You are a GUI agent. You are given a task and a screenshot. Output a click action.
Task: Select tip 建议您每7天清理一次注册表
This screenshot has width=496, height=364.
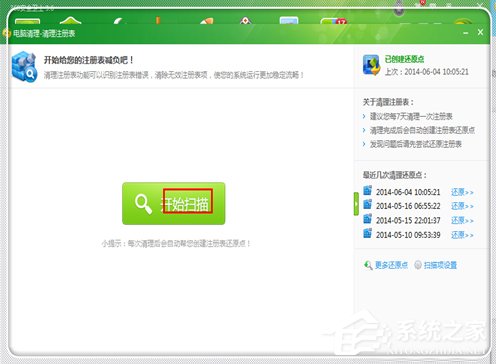(411, 117)
